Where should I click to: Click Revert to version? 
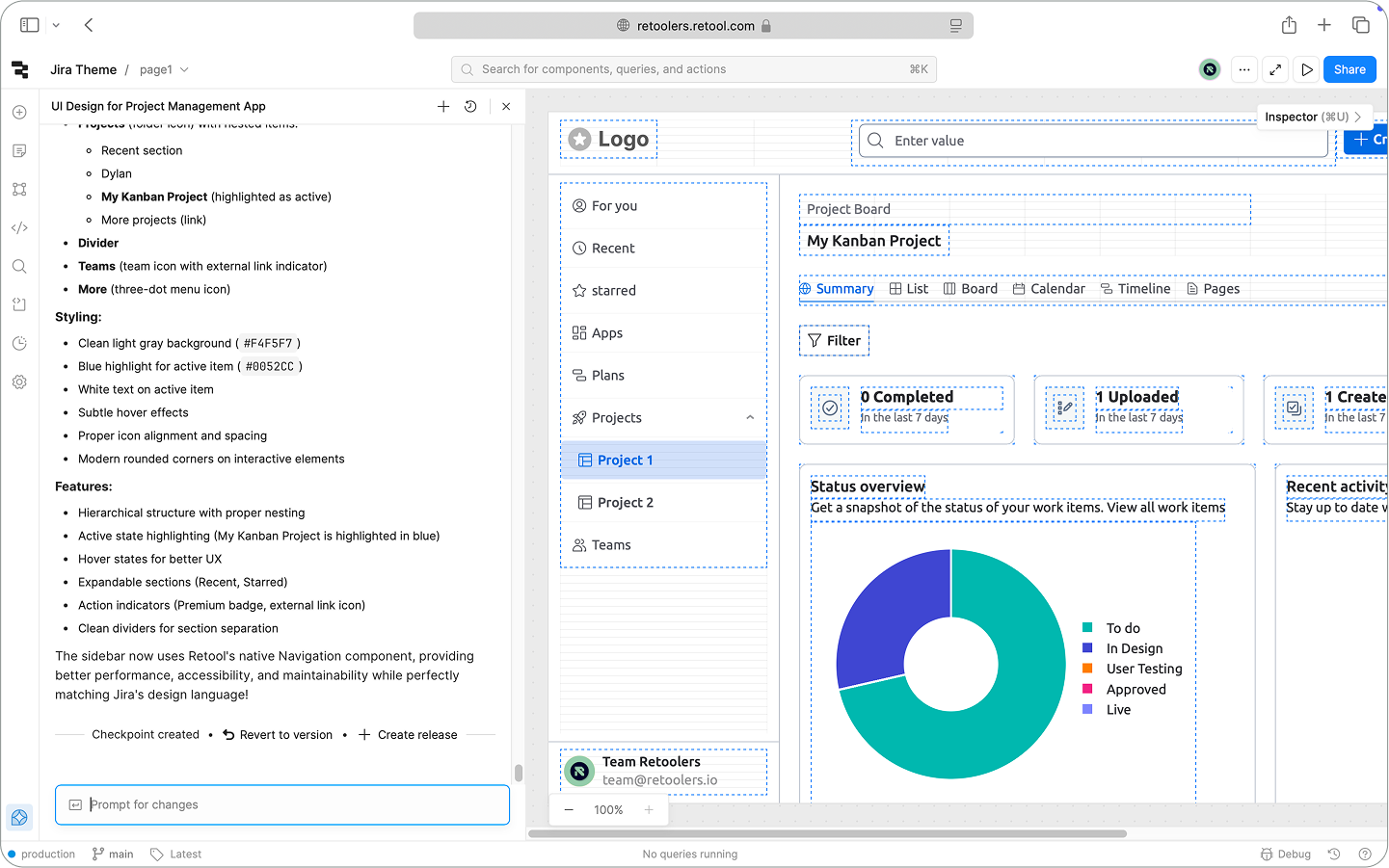tap(278, 735)
